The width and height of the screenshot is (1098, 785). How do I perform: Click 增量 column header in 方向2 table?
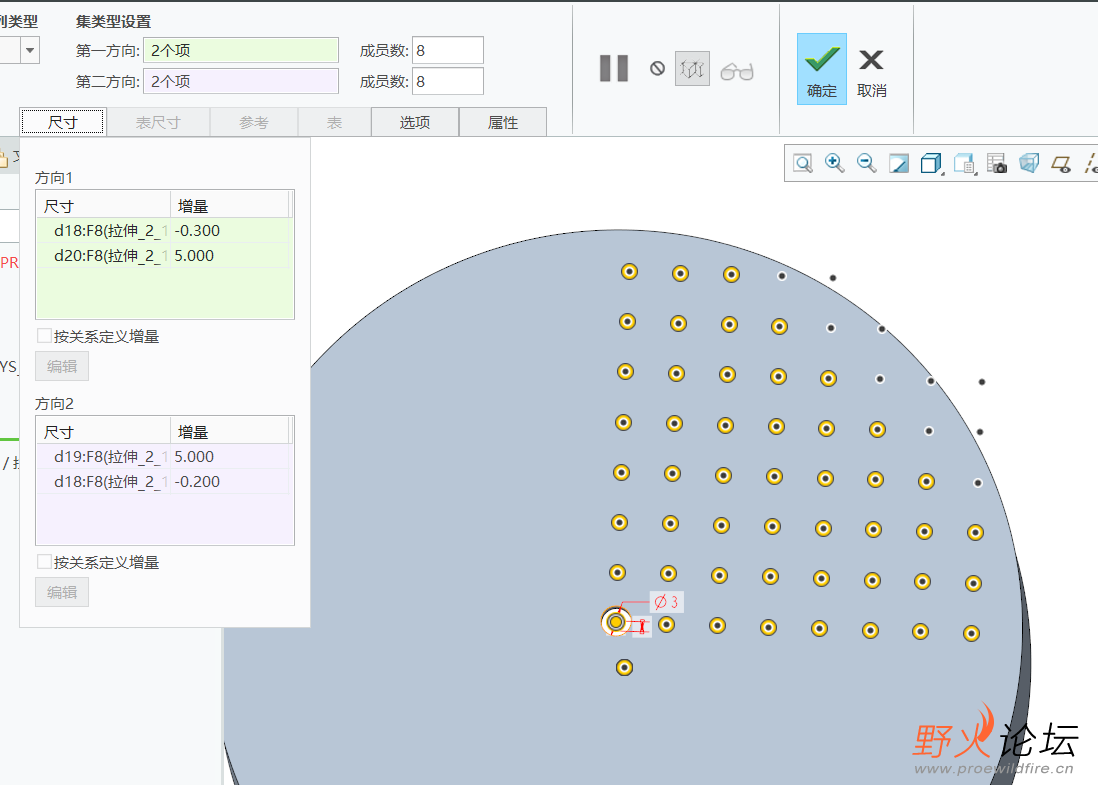tap(230, 432)
